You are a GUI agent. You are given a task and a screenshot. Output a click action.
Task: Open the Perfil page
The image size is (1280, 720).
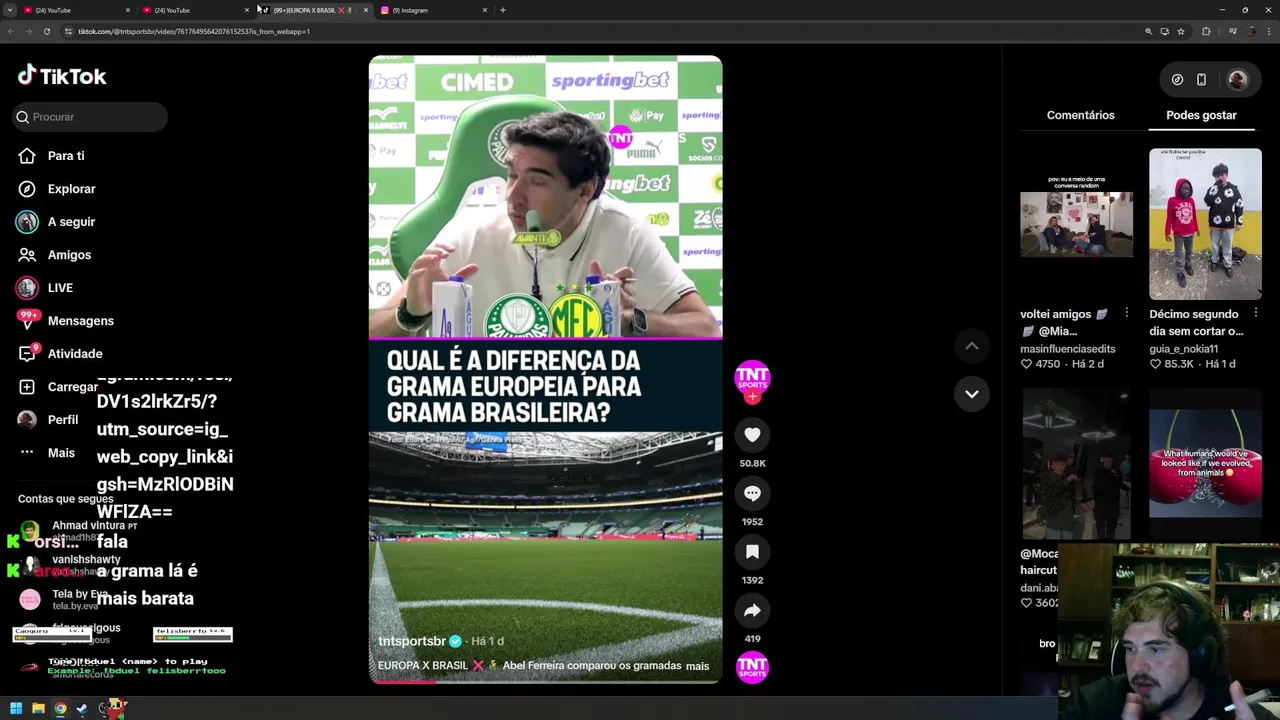coord(62,420)
